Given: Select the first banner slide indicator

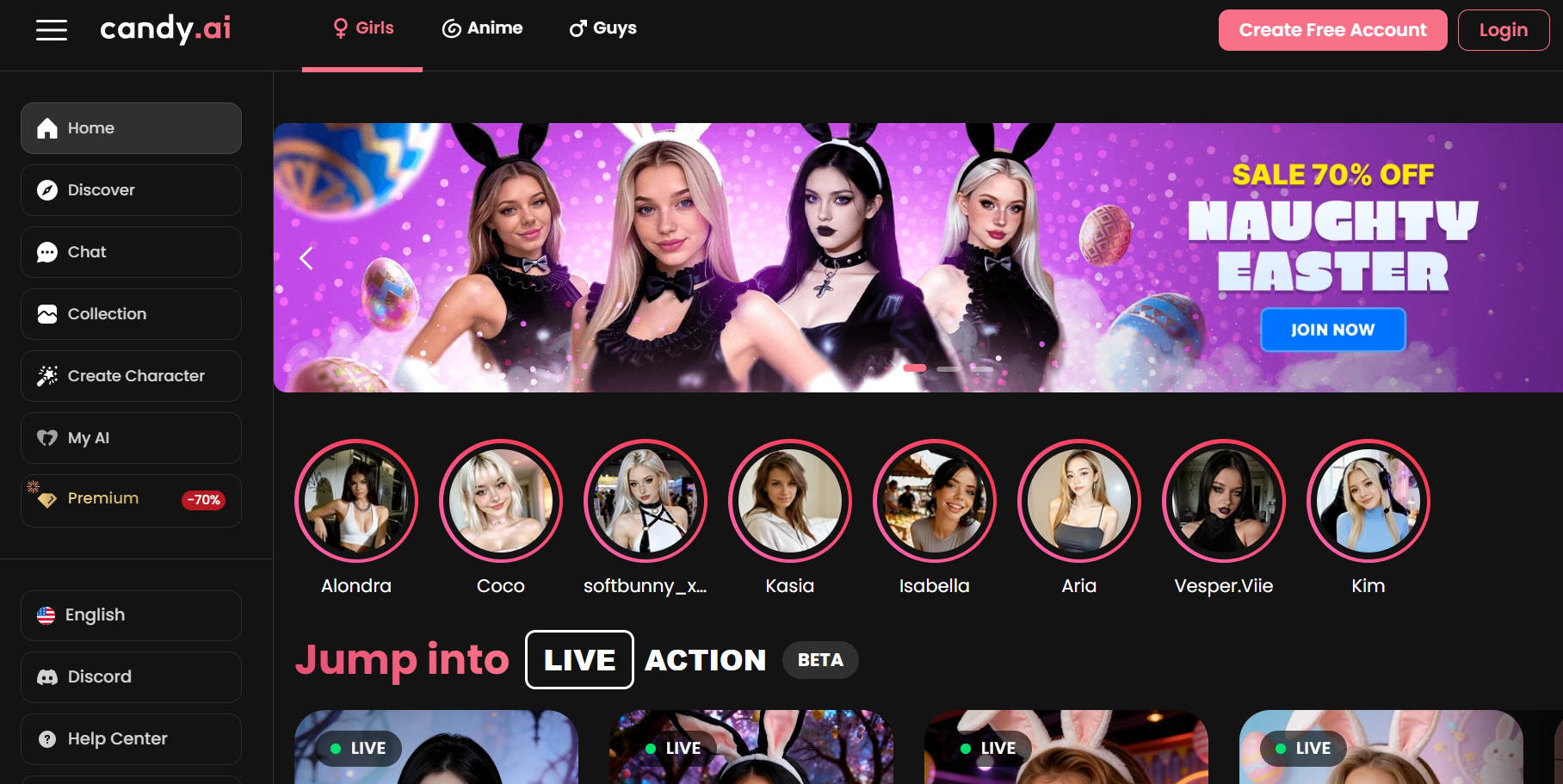Looking at the screenshot, I should pos(915,368).
